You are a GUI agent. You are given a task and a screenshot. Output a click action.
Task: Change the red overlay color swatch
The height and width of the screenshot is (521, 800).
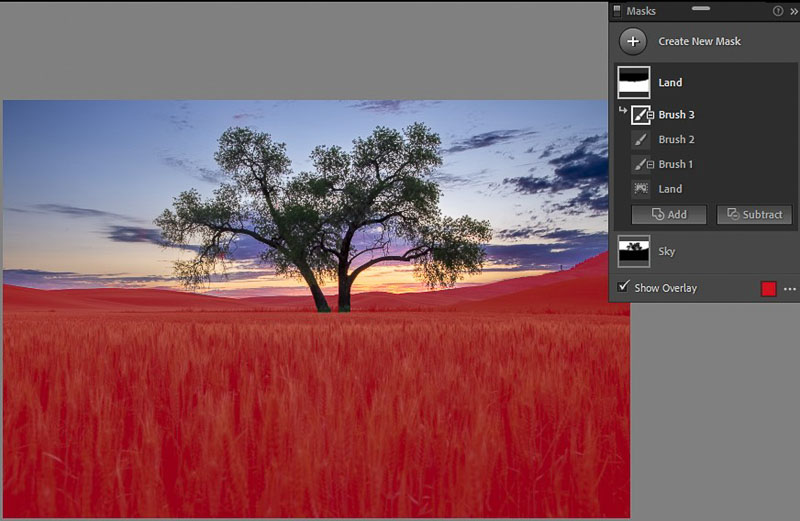pyautogui.click(x=768, y=288)
